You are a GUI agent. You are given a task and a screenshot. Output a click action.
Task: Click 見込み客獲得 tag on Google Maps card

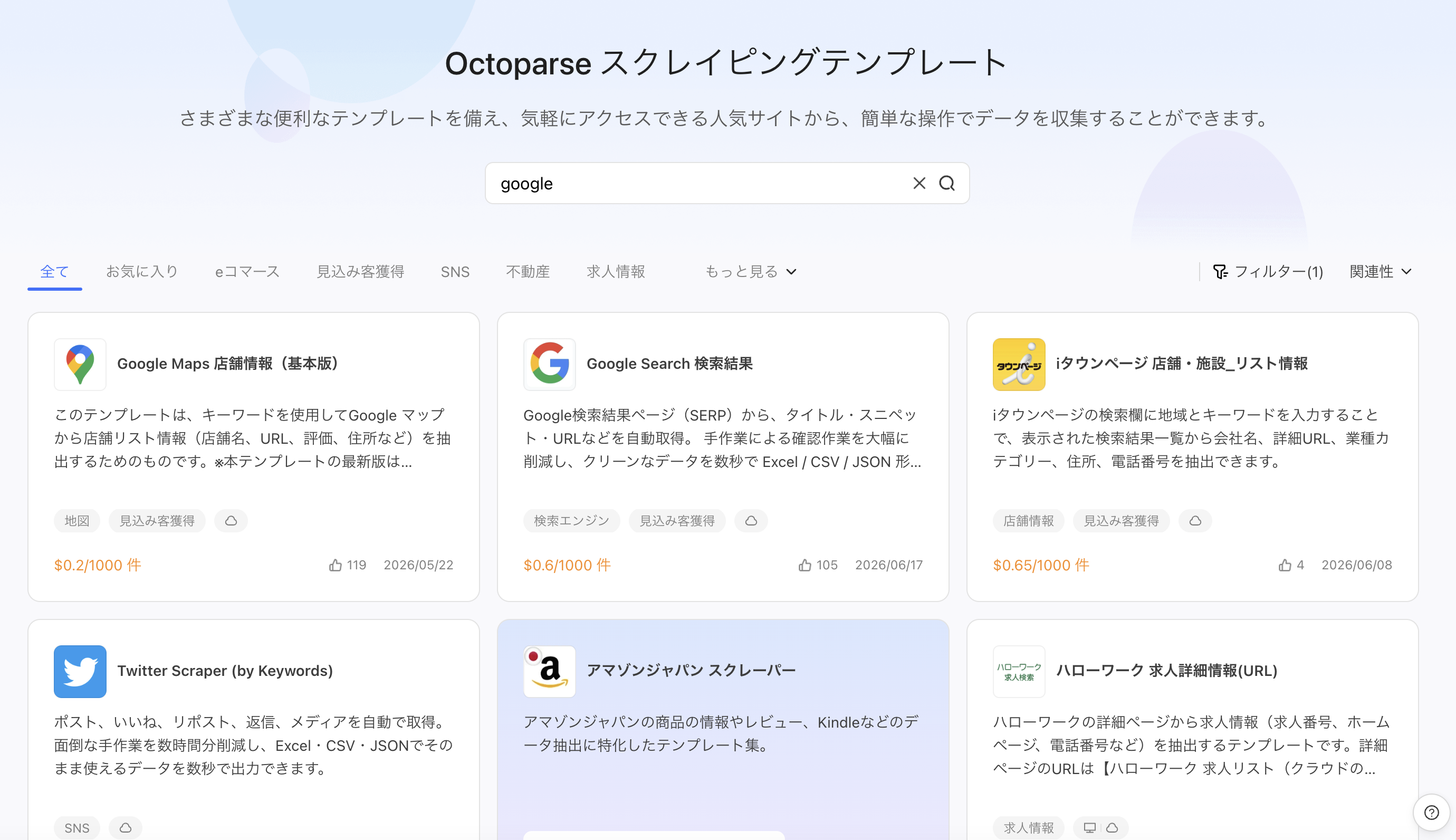tap(157, 520)
